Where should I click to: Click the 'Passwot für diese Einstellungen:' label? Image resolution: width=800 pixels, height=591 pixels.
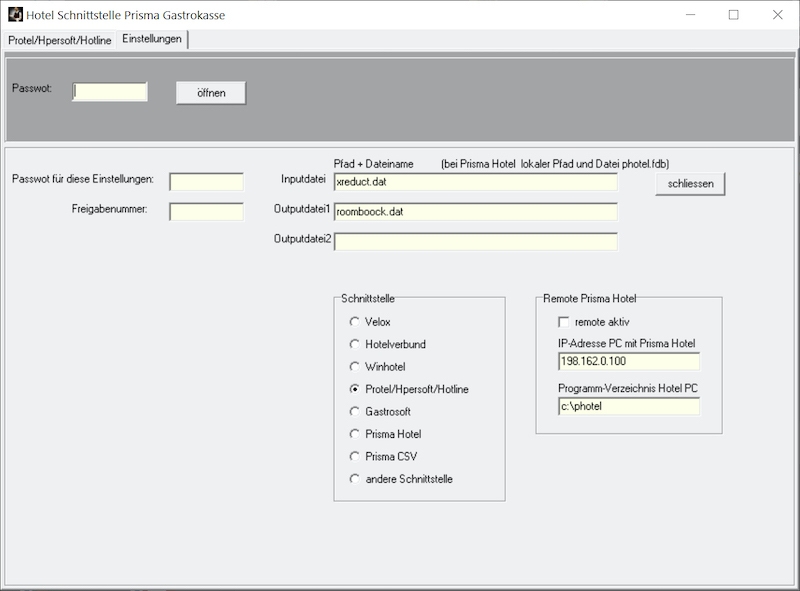[83, 179]
